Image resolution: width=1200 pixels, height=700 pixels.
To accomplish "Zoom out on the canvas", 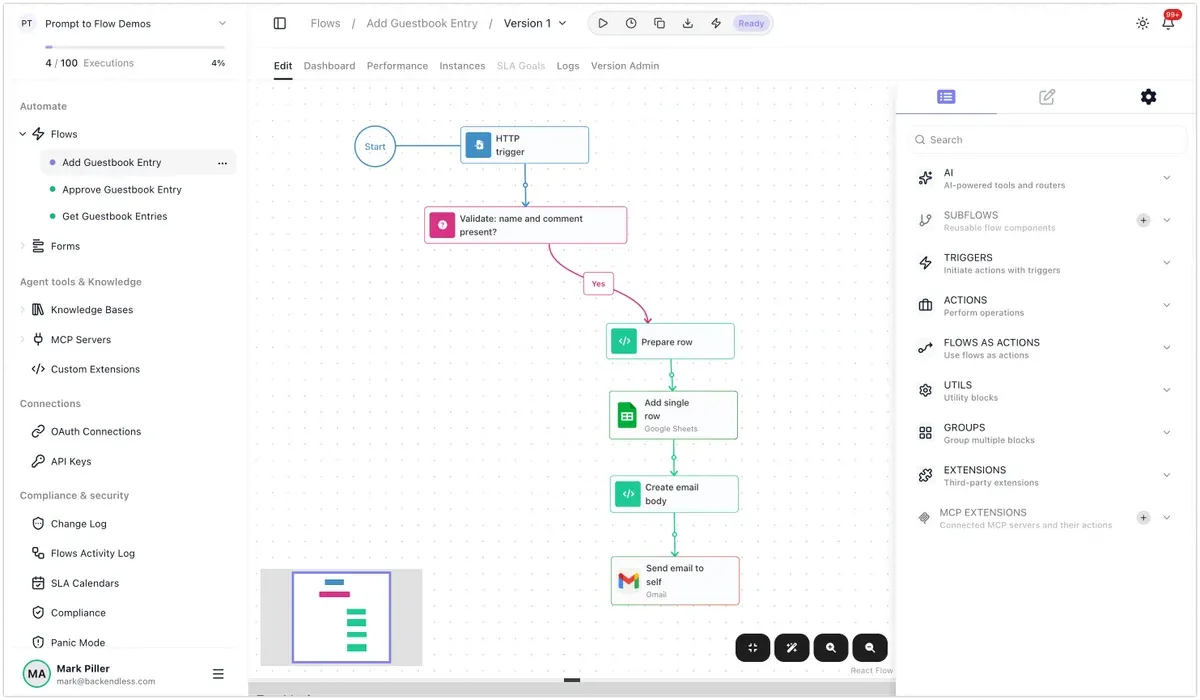I will pyautogui.click(x=870, y=648).
